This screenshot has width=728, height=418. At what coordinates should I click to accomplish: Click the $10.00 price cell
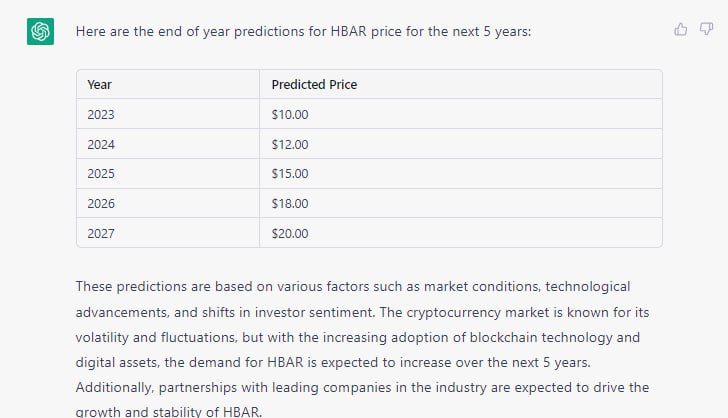coord(461,114)
